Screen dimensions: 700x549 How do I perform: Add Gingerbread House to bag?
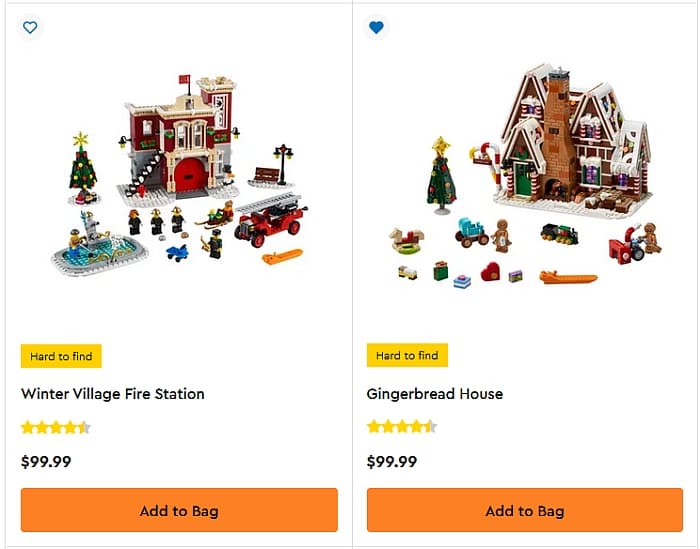[525, 510]
